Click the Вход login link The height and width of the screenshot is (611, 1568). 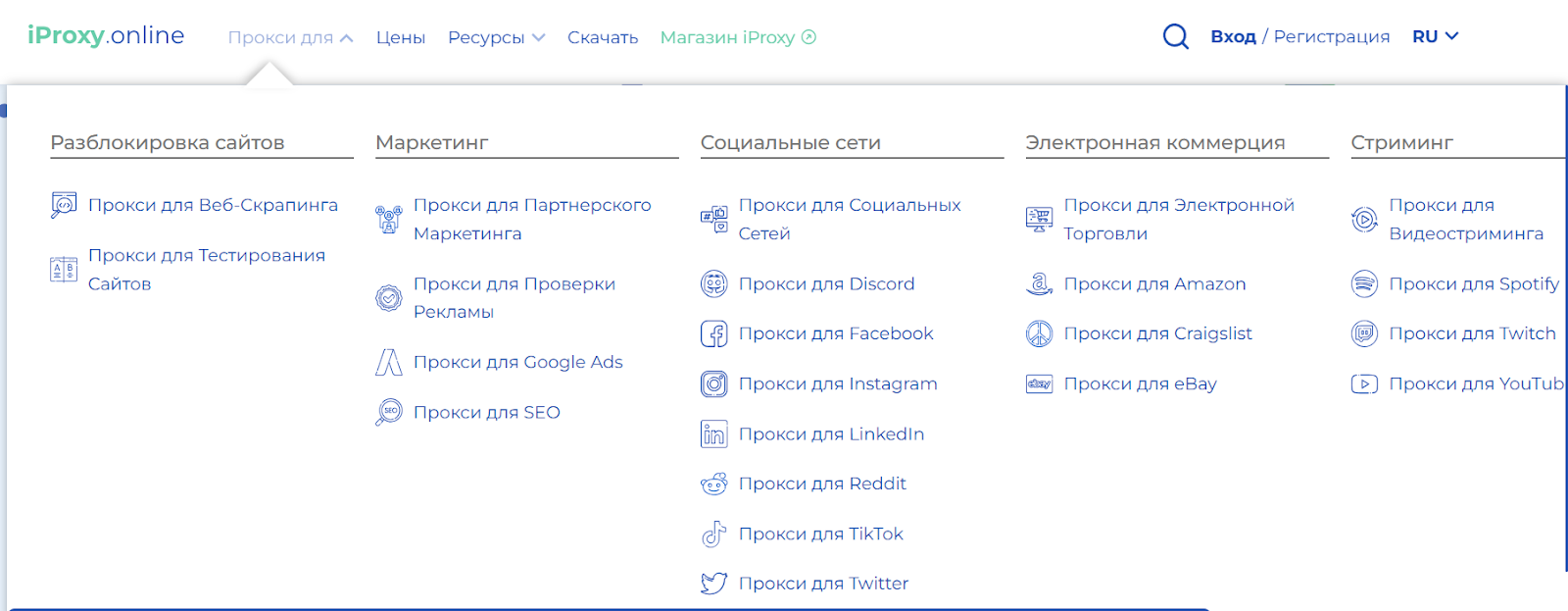pos(1233,37)
